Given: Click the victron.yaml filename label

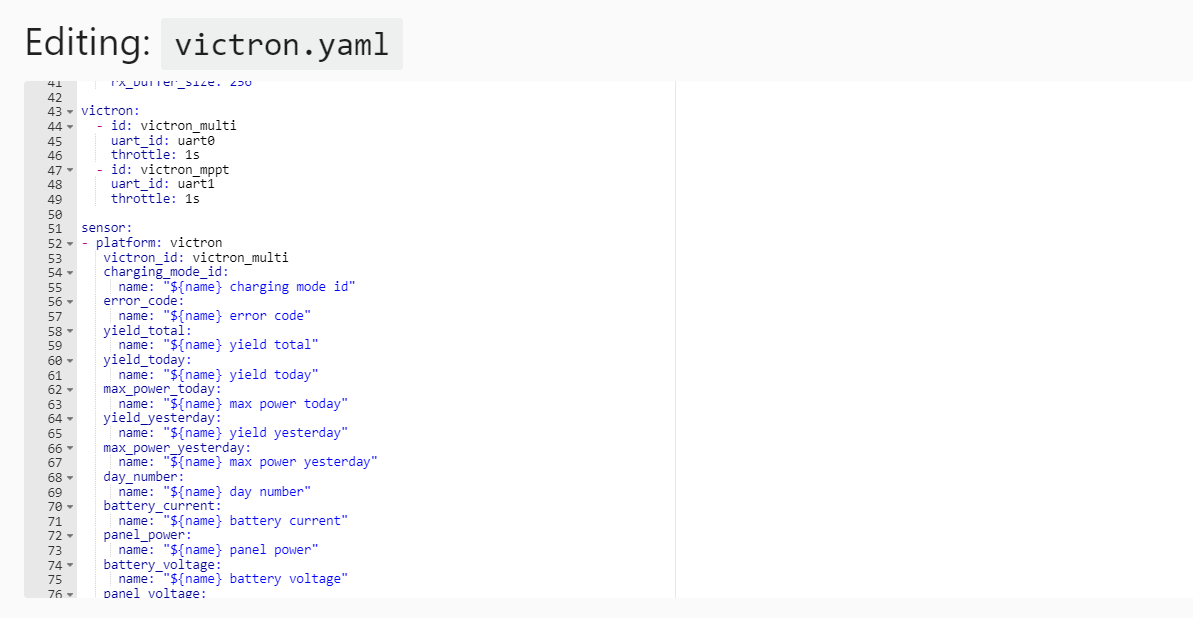Looking at the screenshot, I should [x=281, y=43].
